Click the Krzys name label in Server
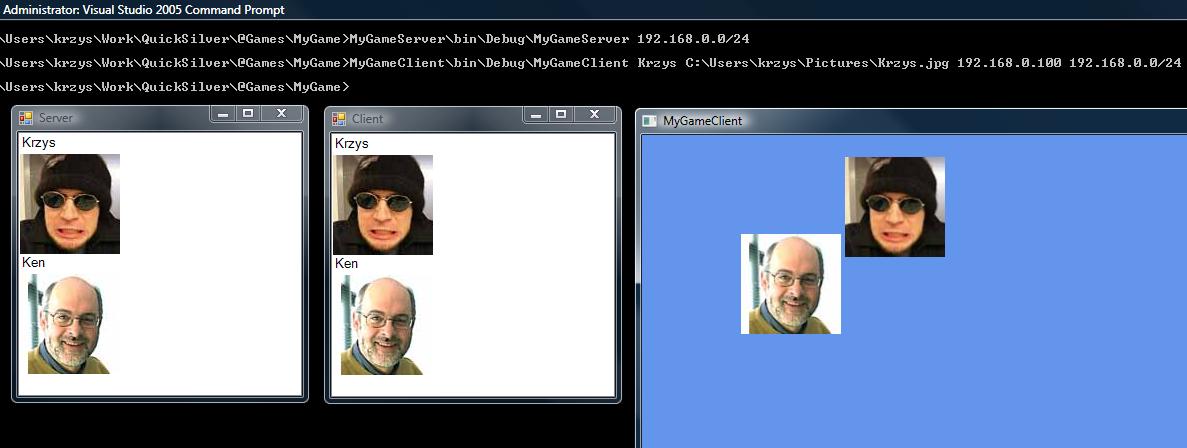This screenshot has width=1187, height=448. 38,143
